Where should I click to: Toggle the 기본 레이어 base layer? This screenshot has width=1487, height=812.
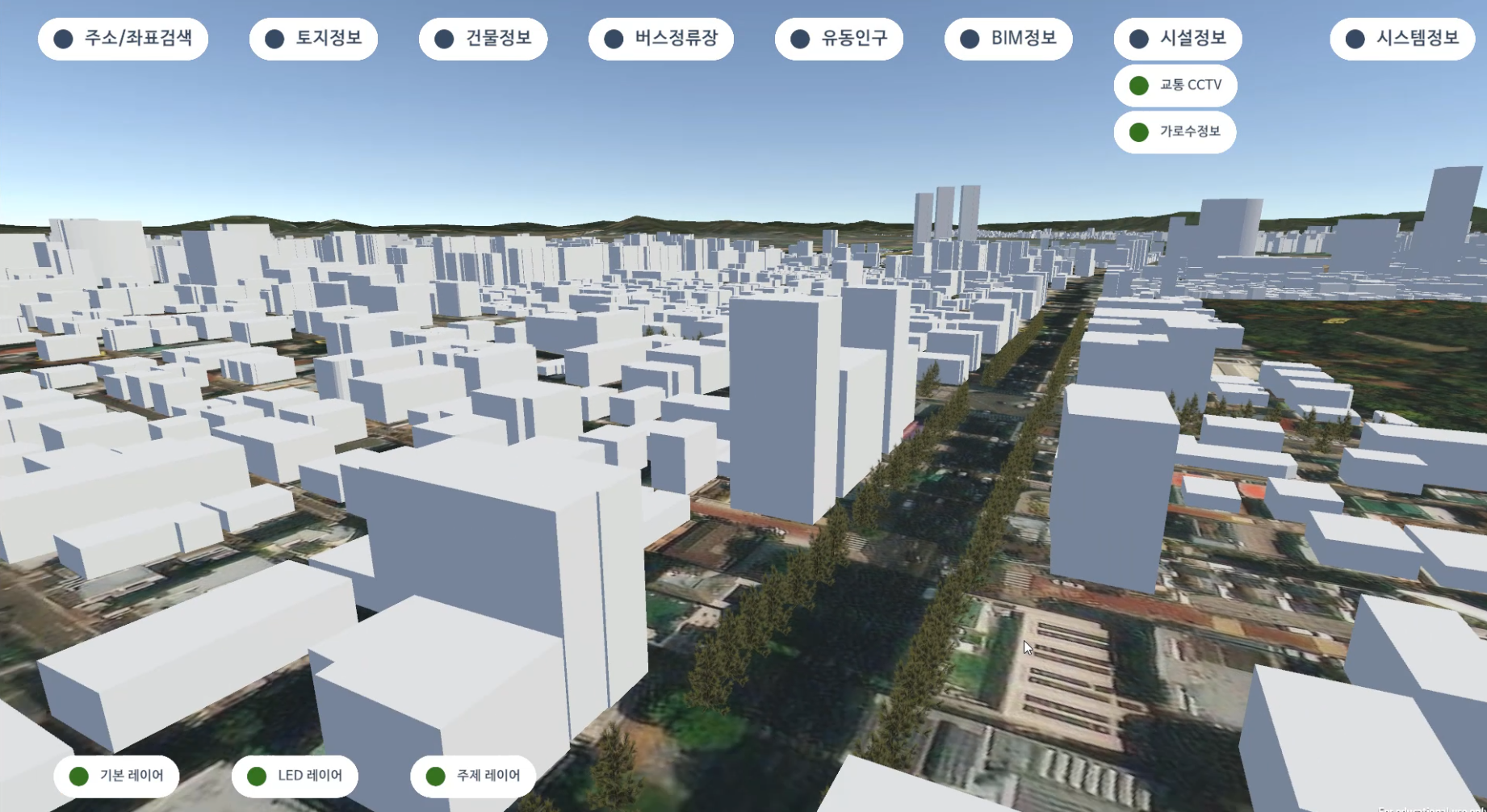[x=116, y=776]
